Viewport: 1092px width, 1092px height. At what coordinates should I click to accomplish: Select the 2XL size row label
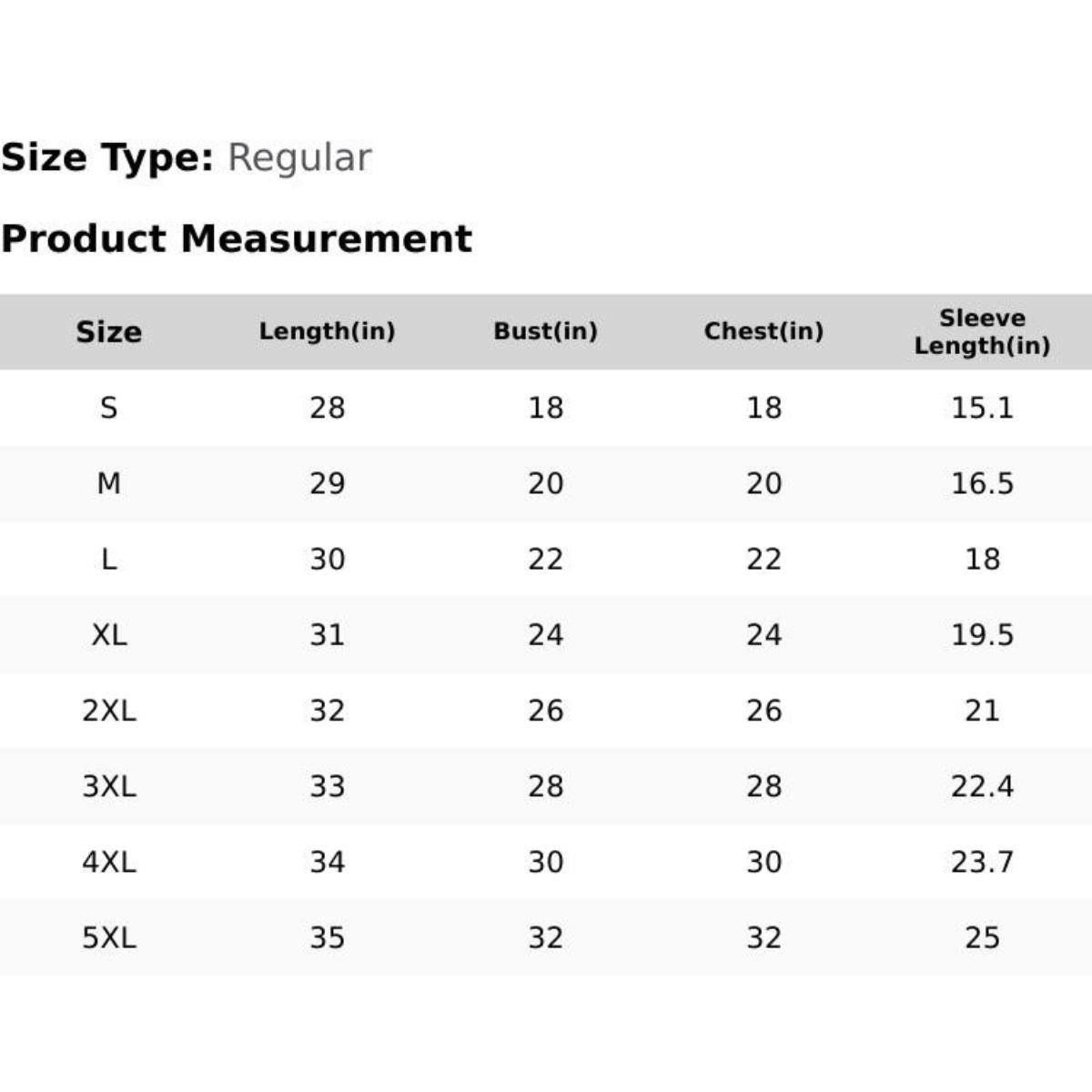(108, 710)
